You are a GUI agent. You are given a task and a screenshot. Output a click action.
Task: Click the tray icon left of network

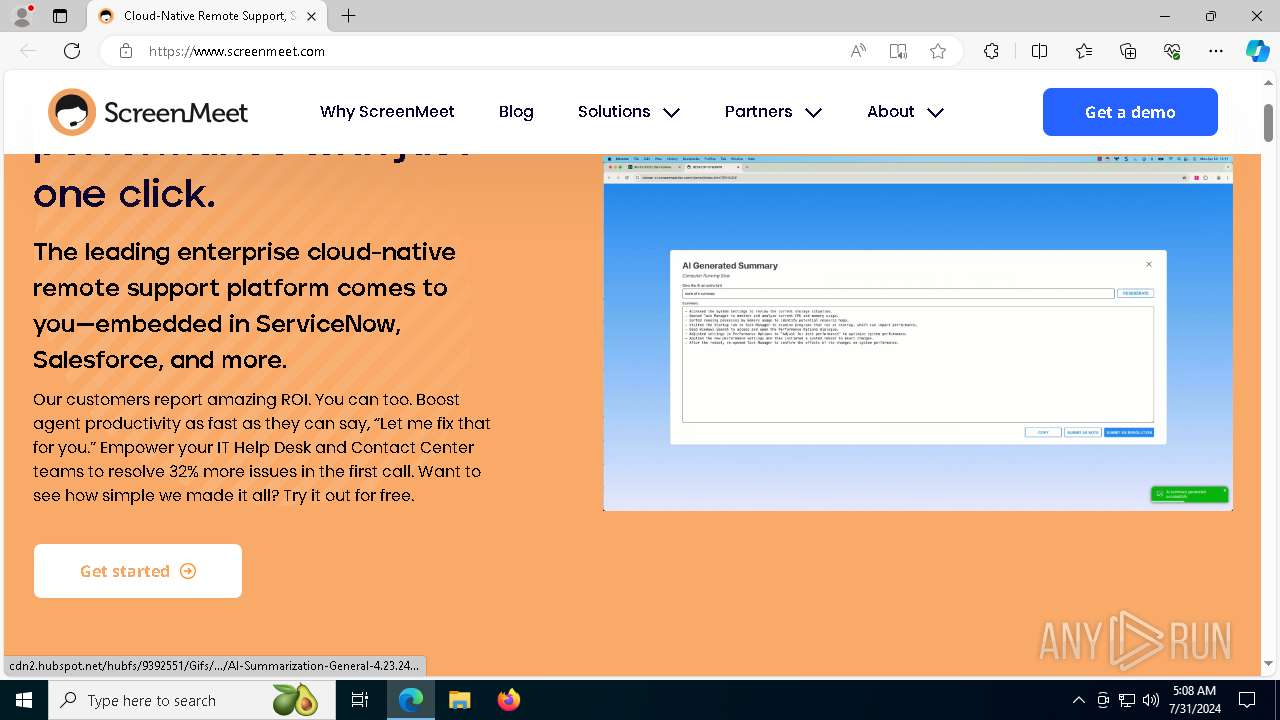click(x=1103, y=700)
